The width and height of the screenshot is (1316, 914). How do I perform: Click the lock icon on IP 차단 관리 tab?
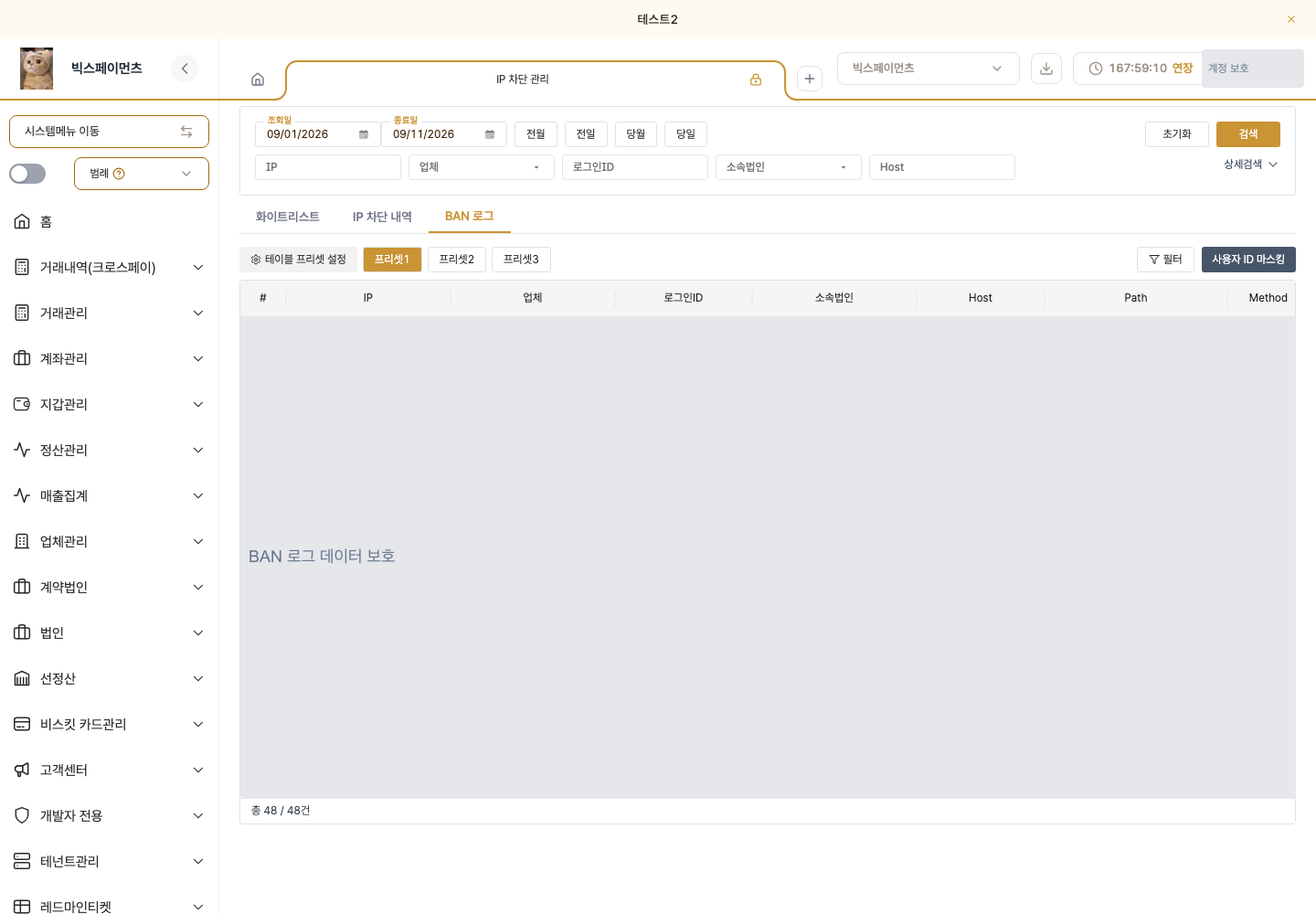(756, 80)
